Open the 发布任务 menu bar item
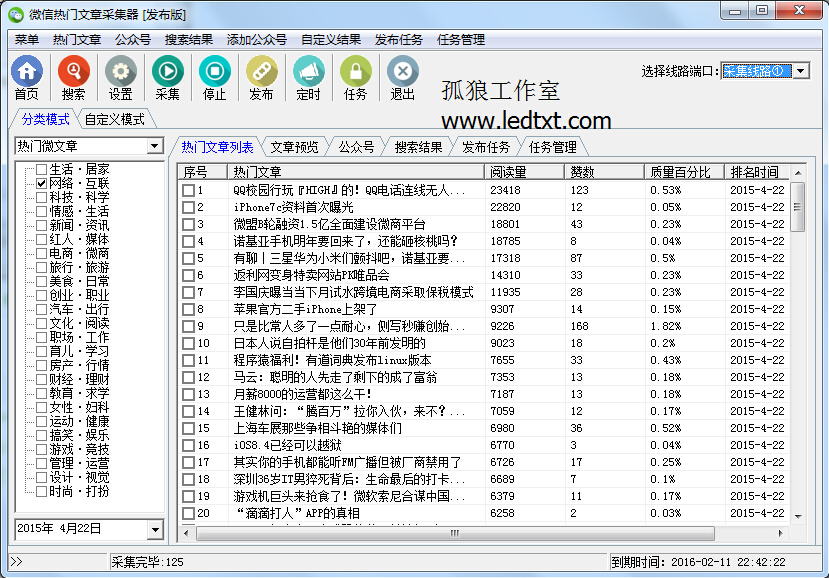This screenshot has width=829, height=578. (399, 40)
